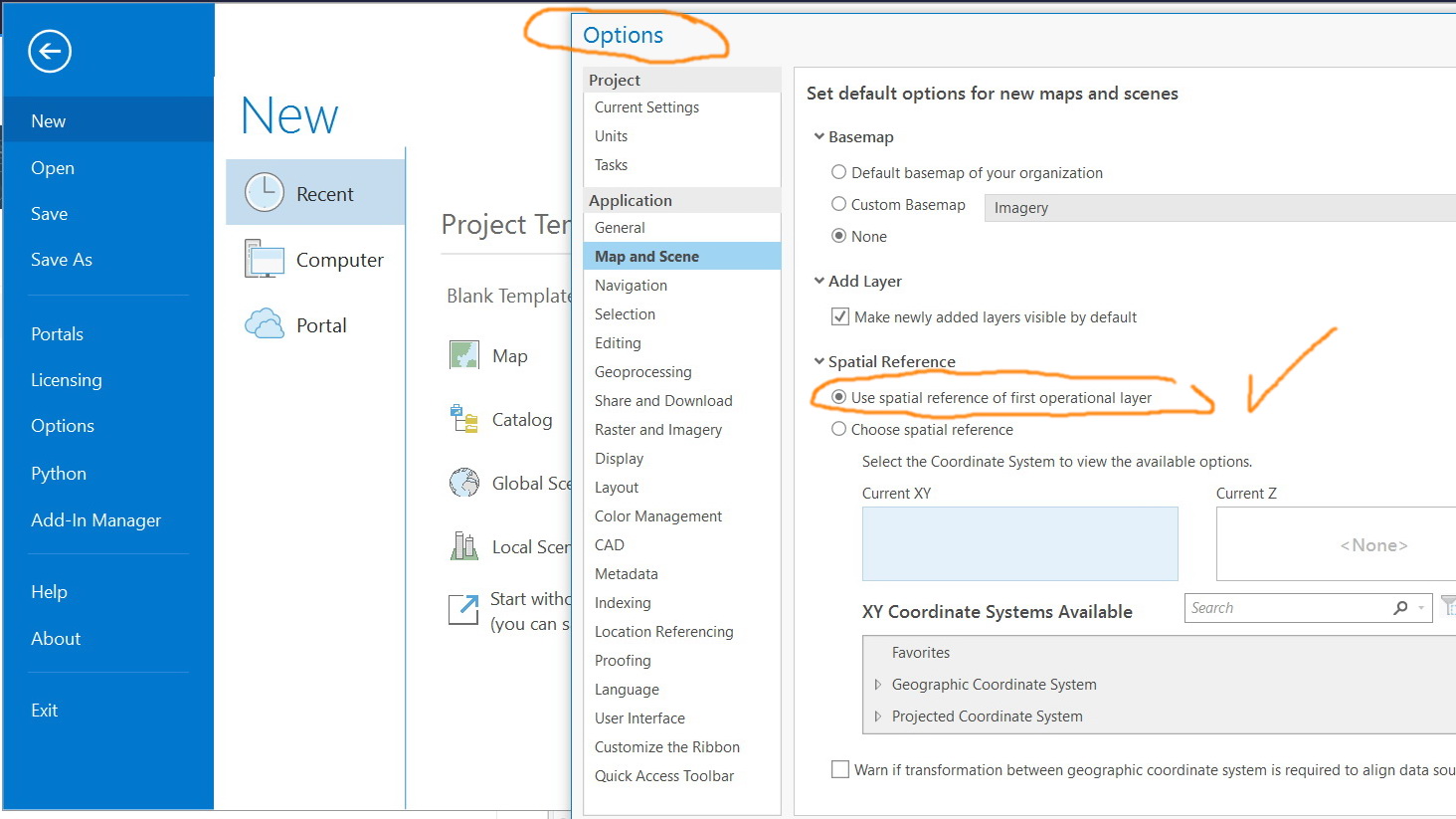1456x819 pixels.
Task: Click the search magnifier icon
Action: coord(1400,608)
